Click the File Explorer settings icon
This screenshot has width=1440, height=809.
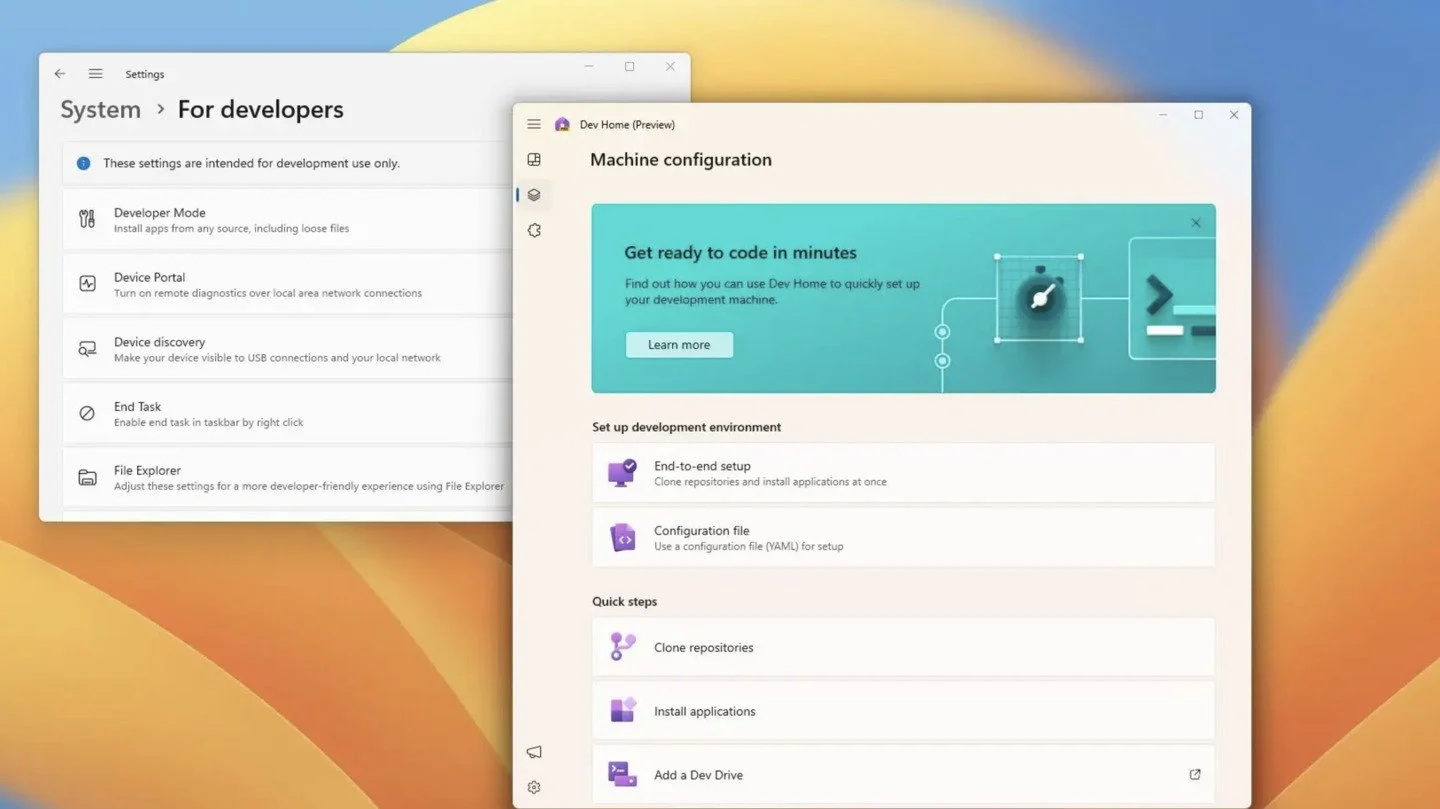[87, 477]
